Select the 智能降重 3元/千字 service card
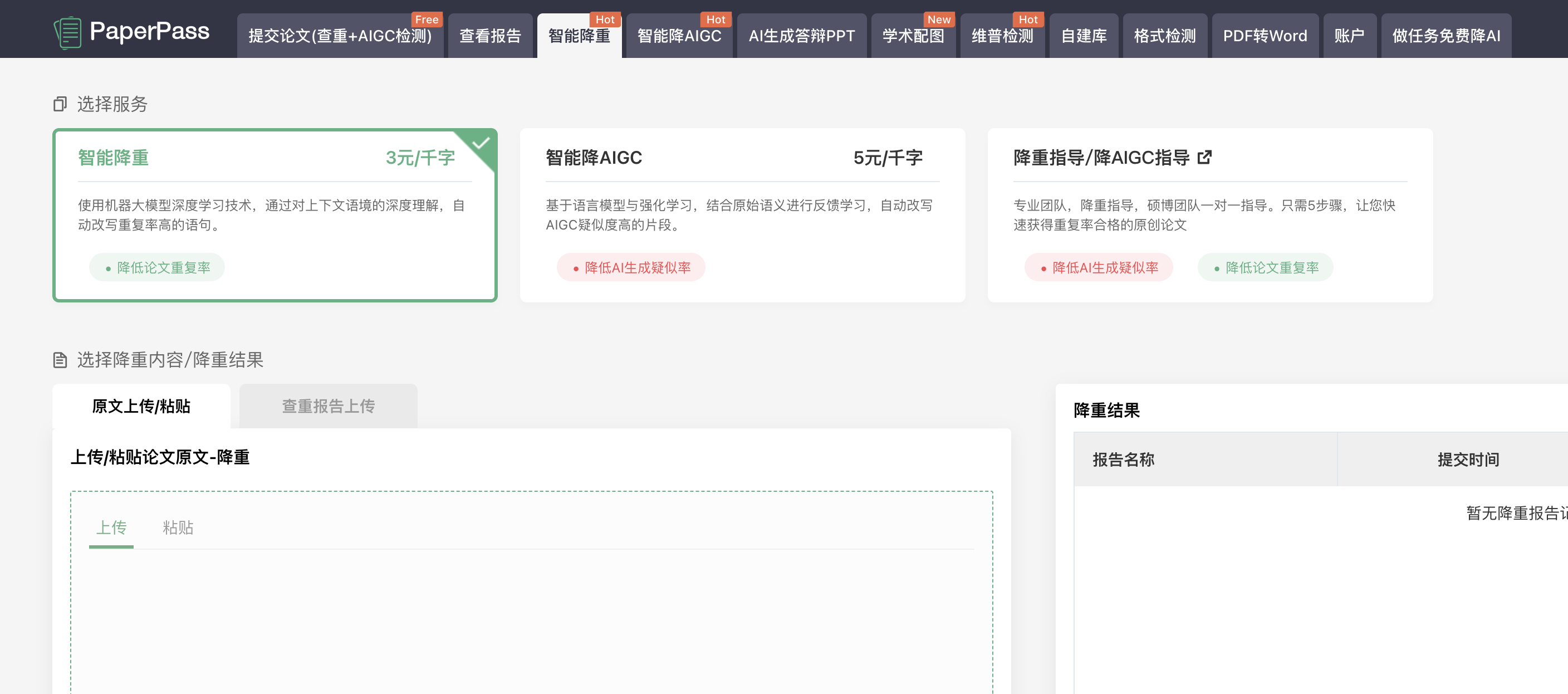The image size is (1568, 694). 275,215
